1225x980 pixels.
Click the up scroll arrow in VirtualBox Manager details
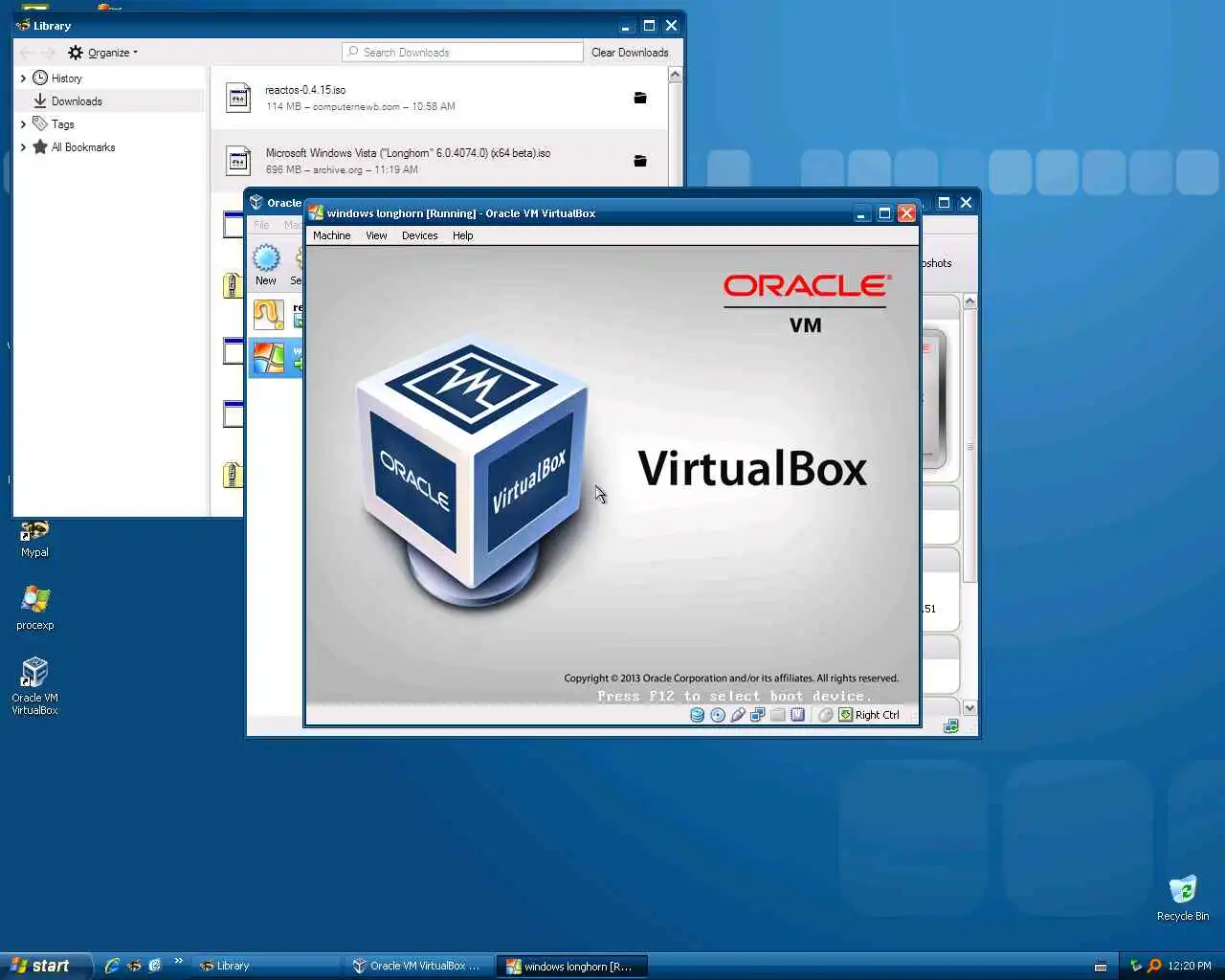tap(969, 301)
